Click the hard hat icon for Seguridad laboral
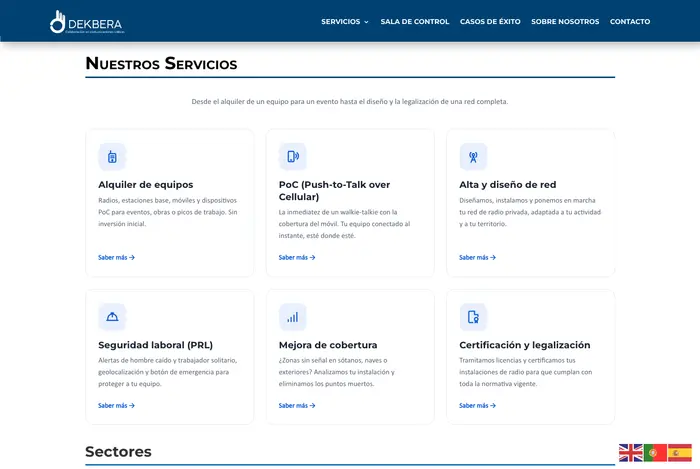Screen dimensions: 700x469 point(112,317)
